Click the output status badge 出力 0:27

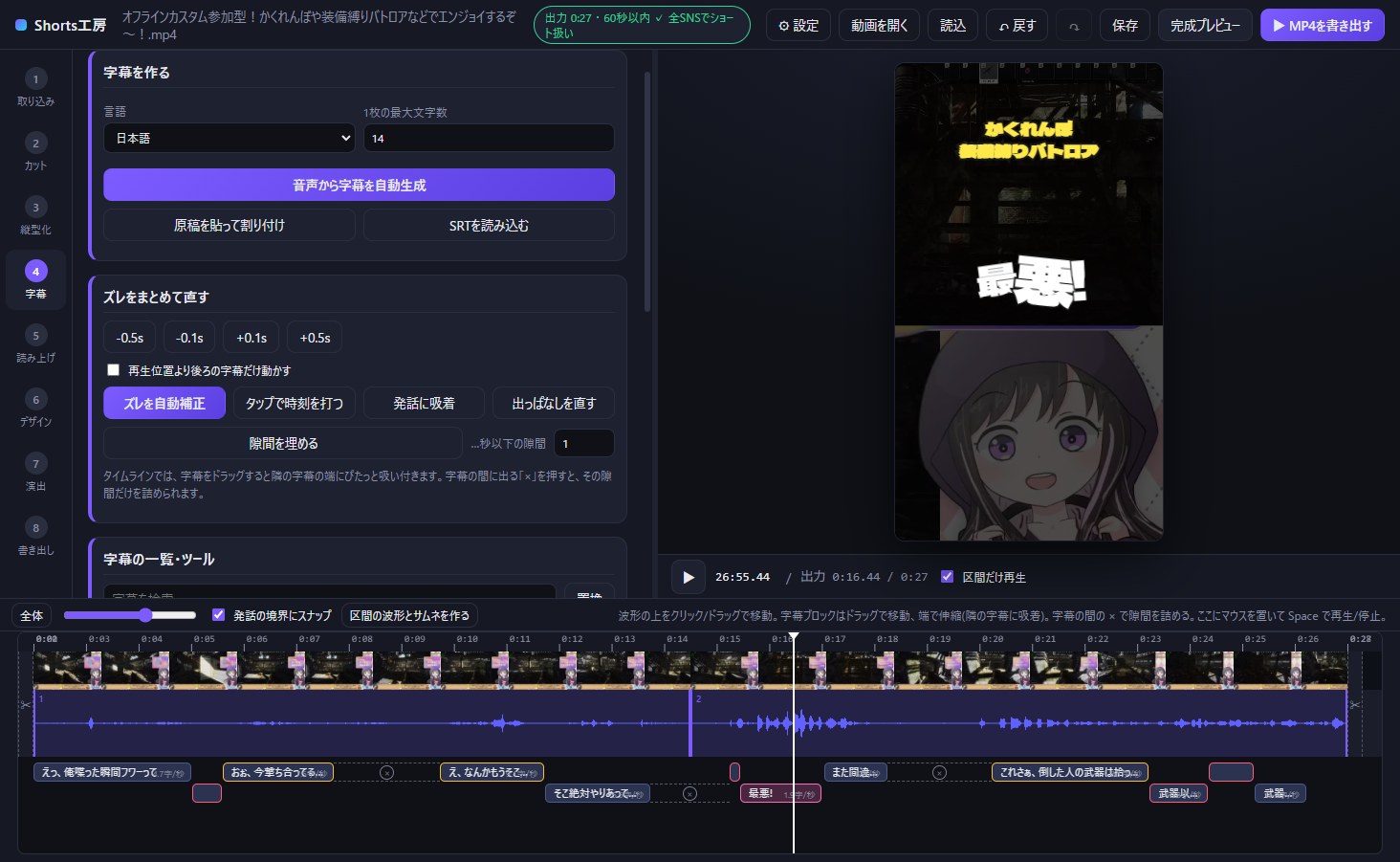click(642, 26)
